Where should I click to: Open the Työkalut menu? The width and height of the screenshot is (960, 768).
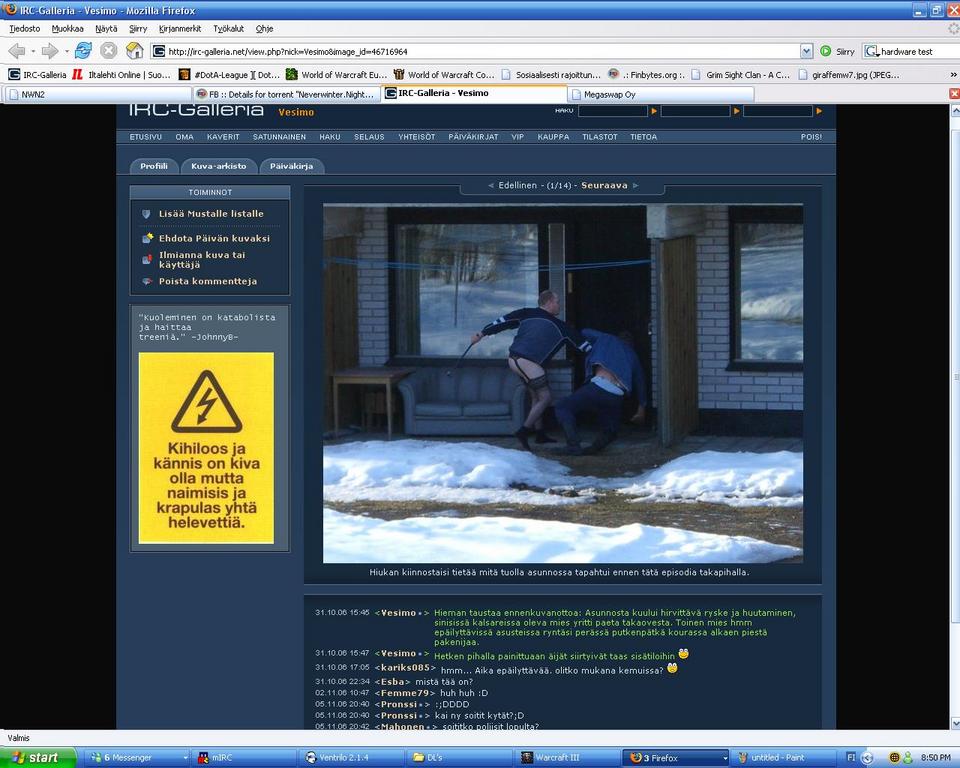(x=228, y=29)
